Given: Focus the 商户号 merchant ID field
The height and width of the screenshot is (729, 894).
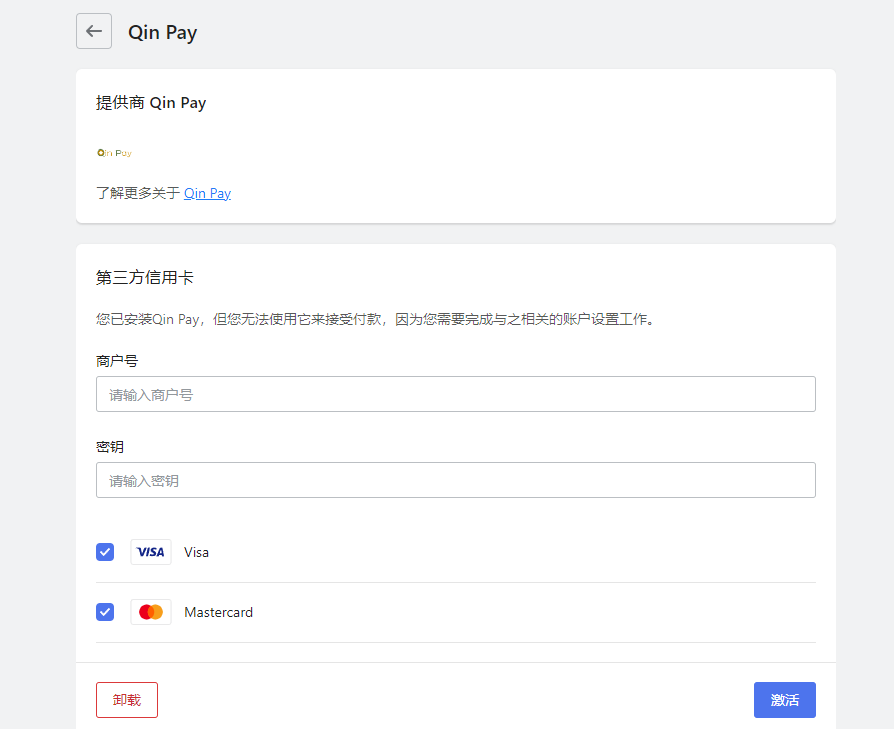Looking at the screenshot, I should [x=456, y=394].
